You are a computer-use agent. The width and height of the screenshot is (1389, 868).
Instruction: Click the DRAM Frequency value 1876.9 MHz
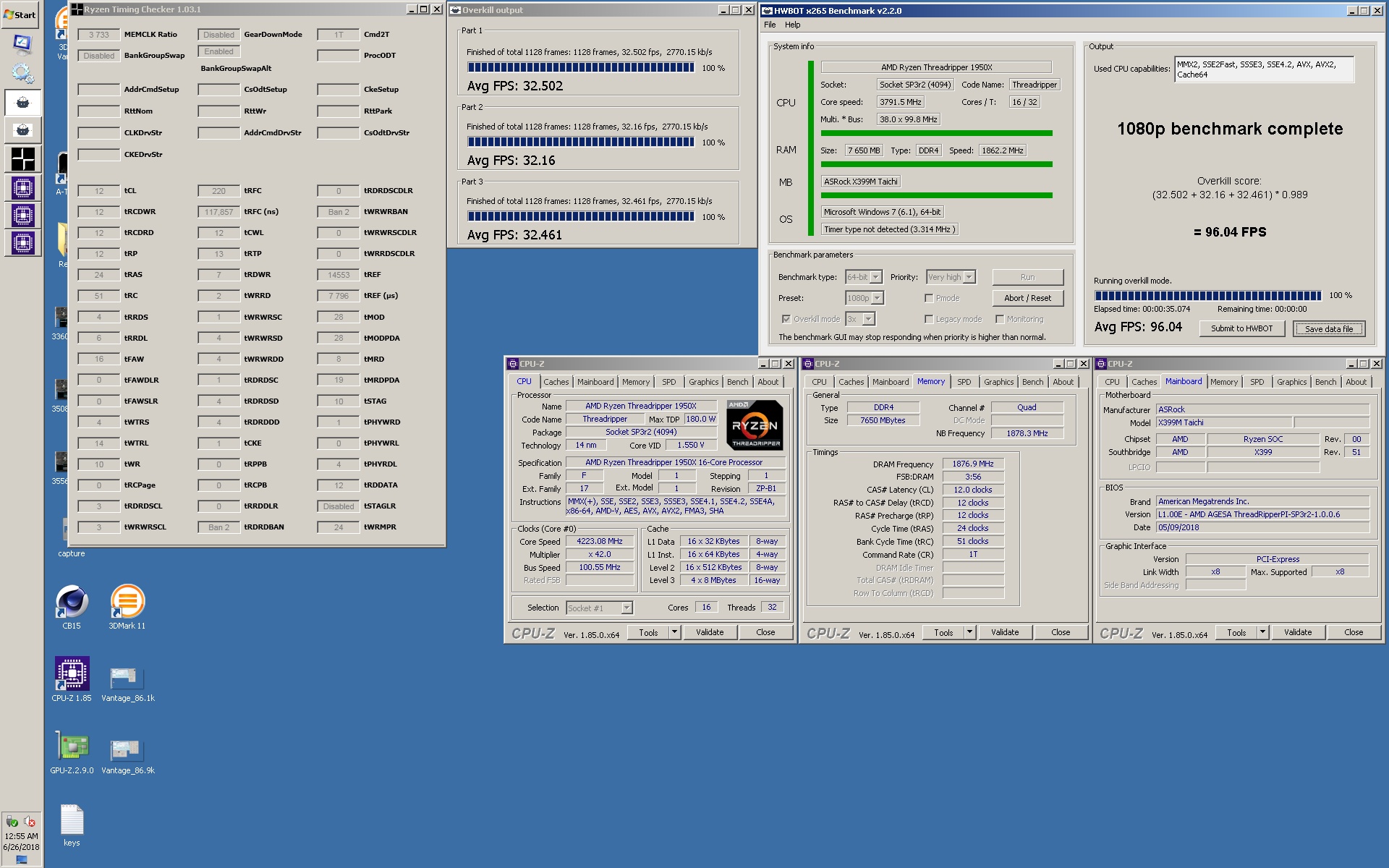[x=973, y=464]
